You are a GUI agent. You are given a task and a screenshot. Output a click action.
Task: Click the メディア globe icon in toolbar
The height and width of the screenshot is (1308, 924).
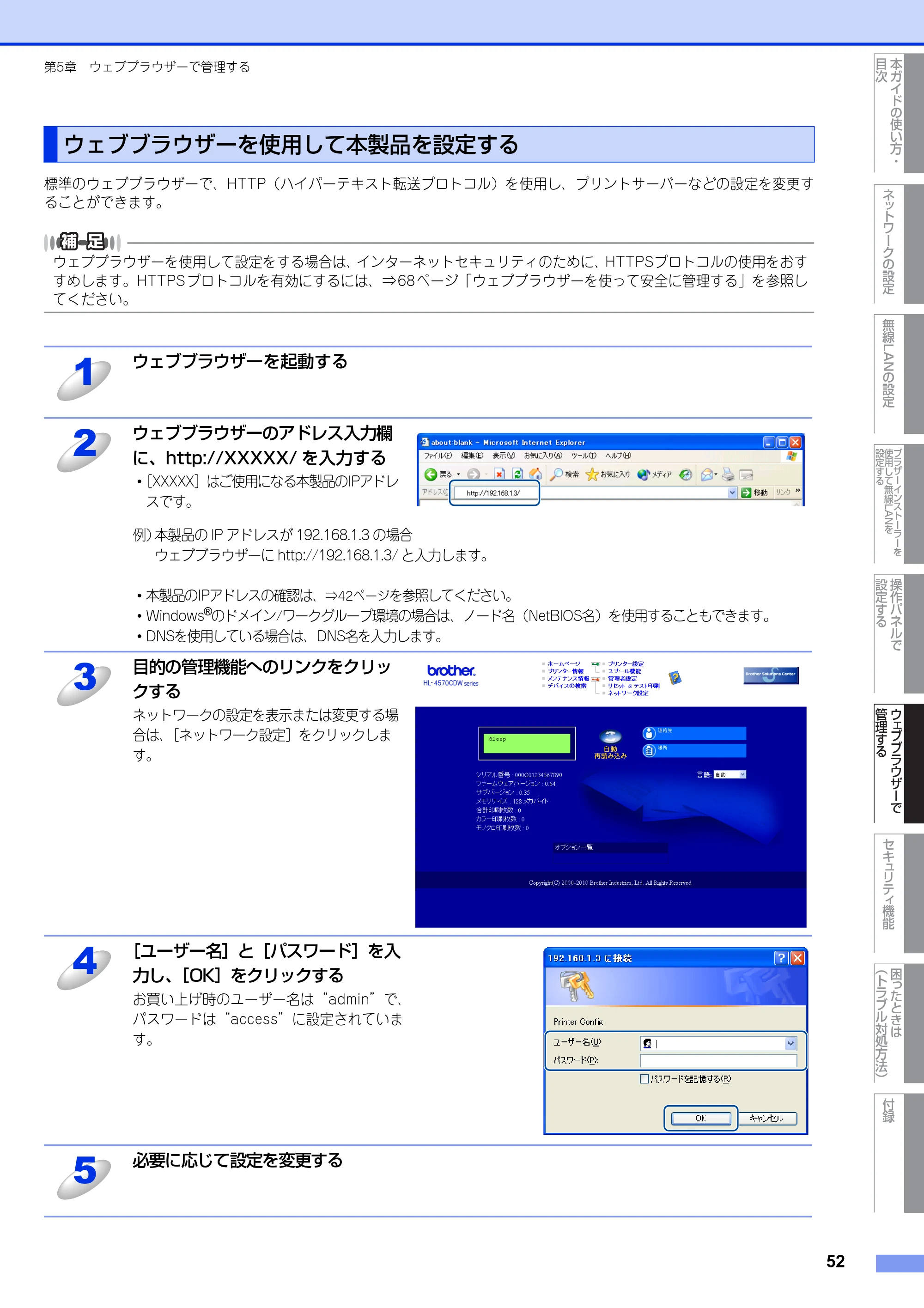pyautogui.click(x=644, y=474)
